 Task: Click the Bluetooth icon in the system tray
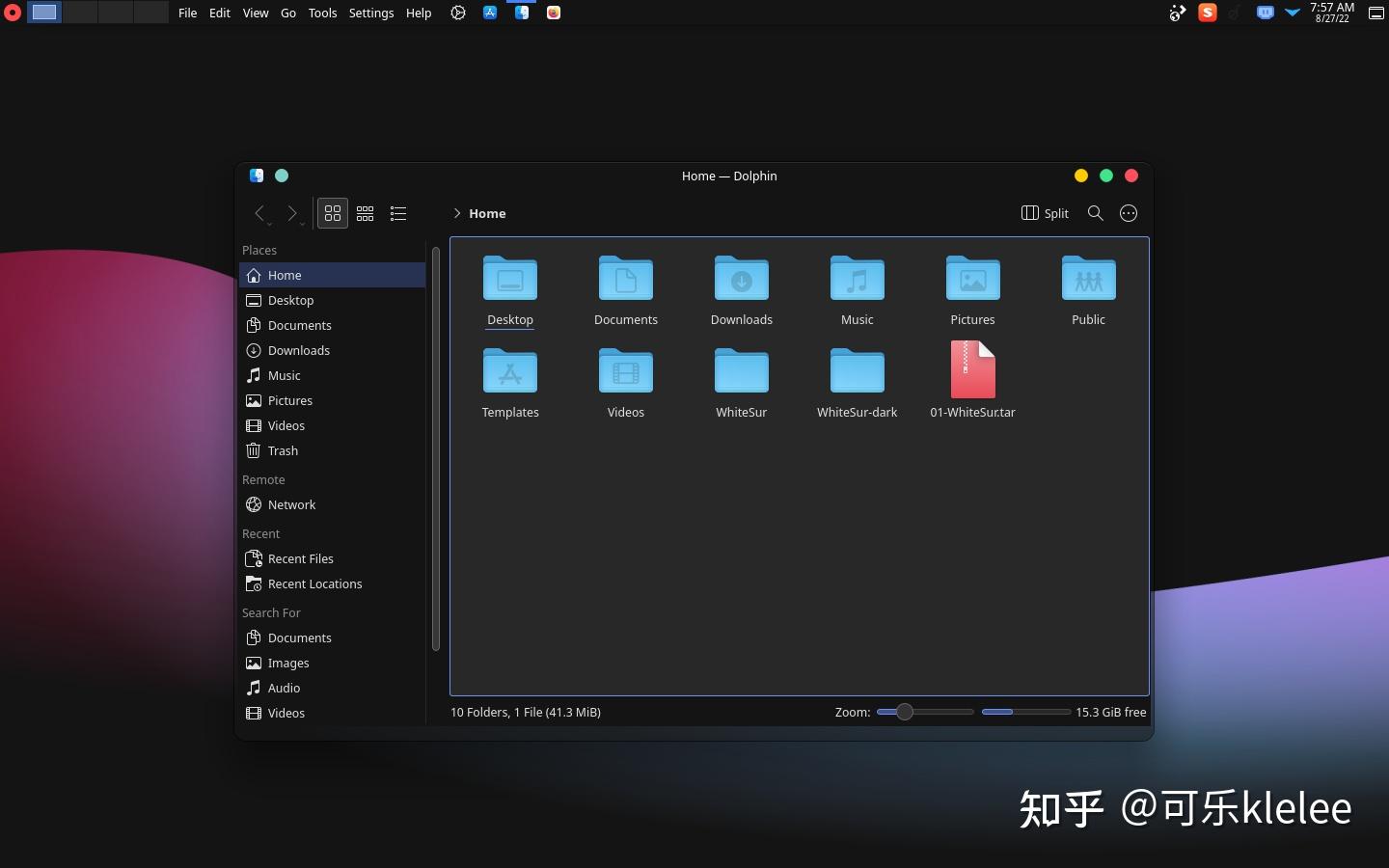point(1236,13)
